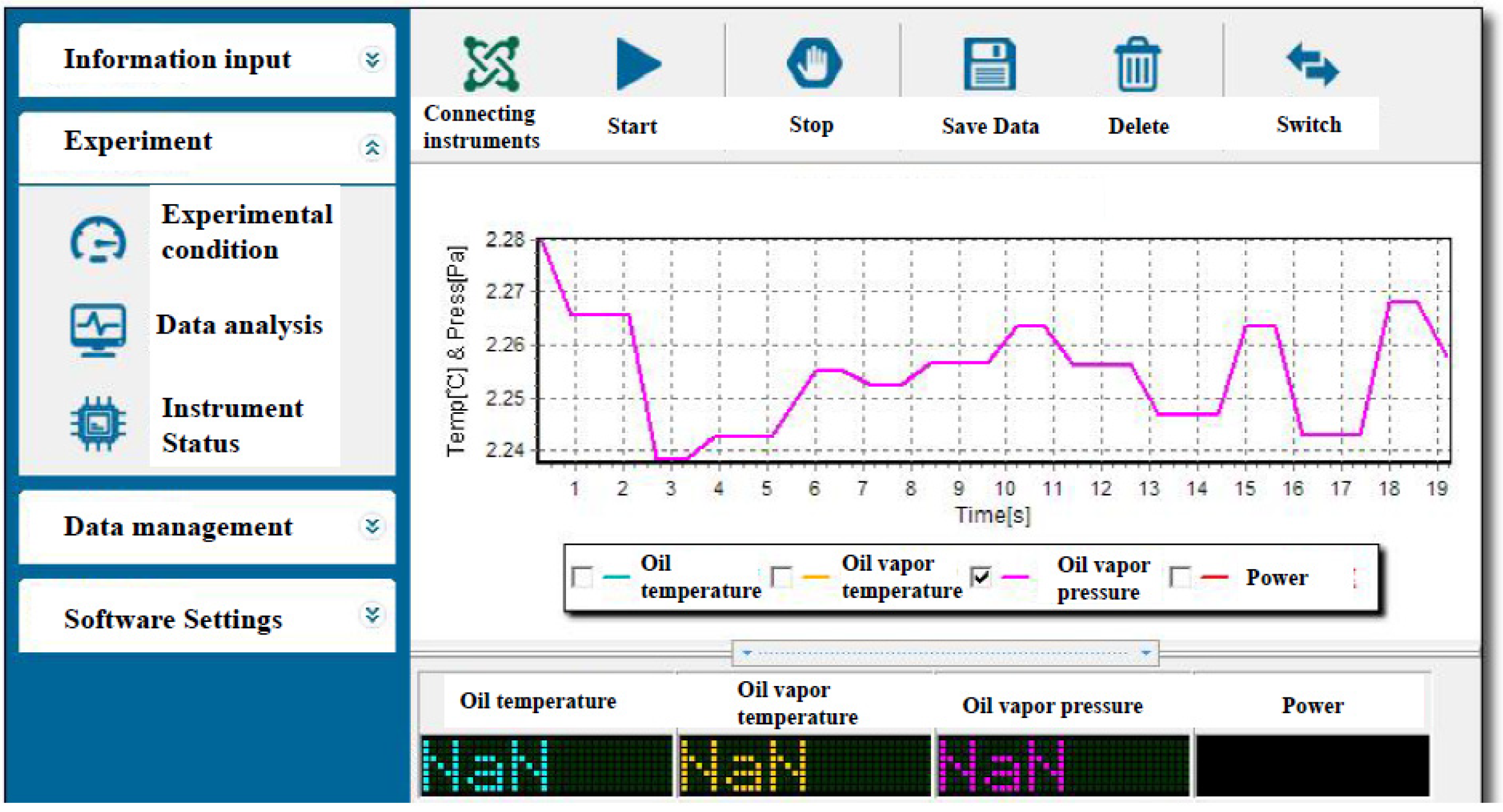Viewport: 1503px width, 812px height.
Task: Enable the Oil temperature checkbox
Action: [583, 577]
